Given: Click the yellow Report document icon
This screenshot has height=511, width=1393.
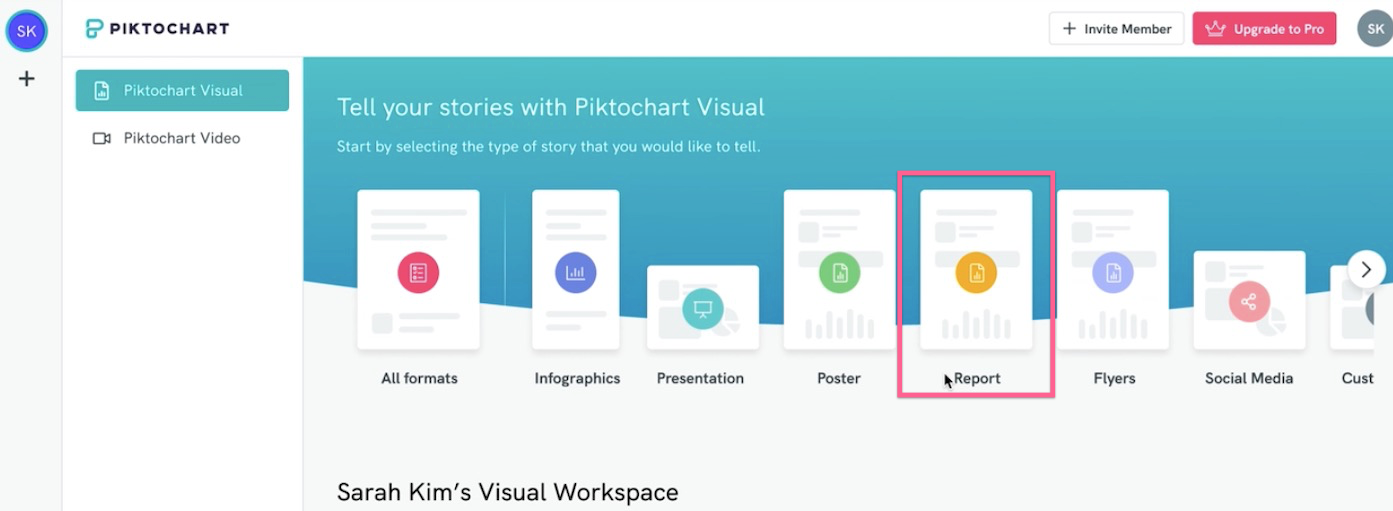Looking at the screenshot, I should pyautogui.click(x=976, y=272).
